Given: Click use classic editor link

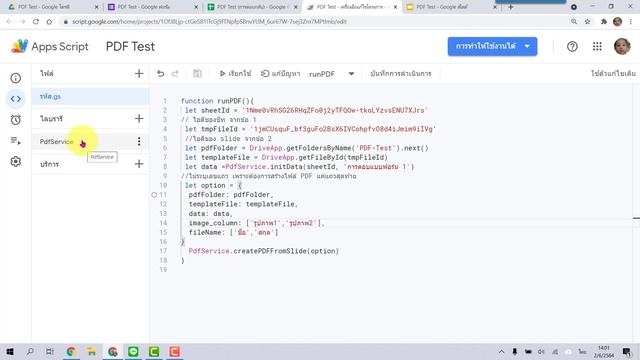Looking at the screenshot, I should click(x=613, y=73).
